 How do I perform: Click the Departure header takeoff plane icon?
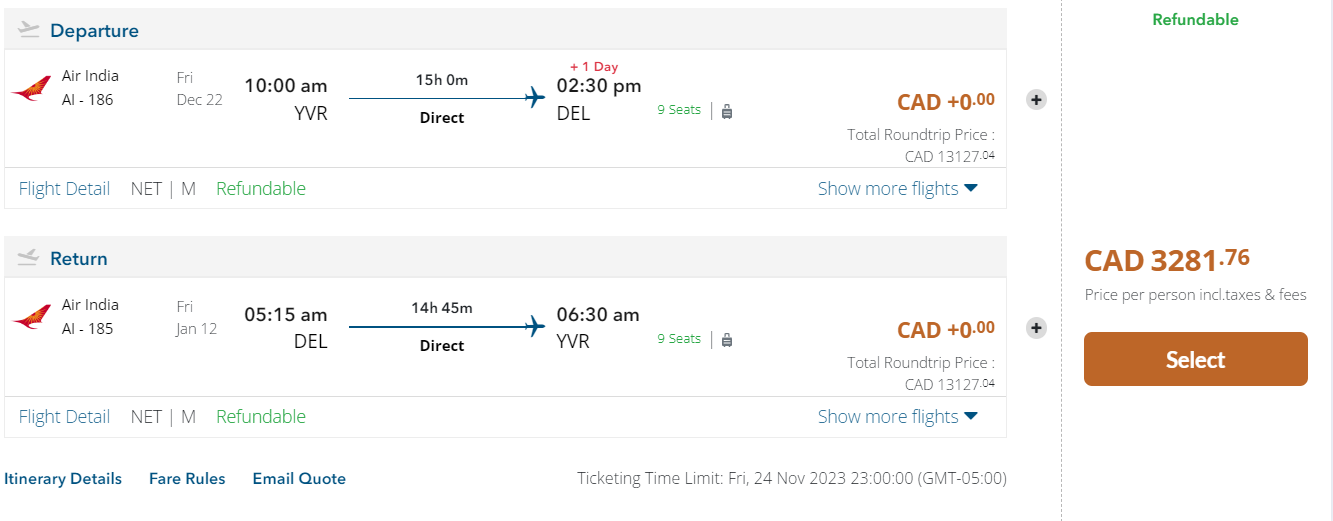[x=29, y=30]
